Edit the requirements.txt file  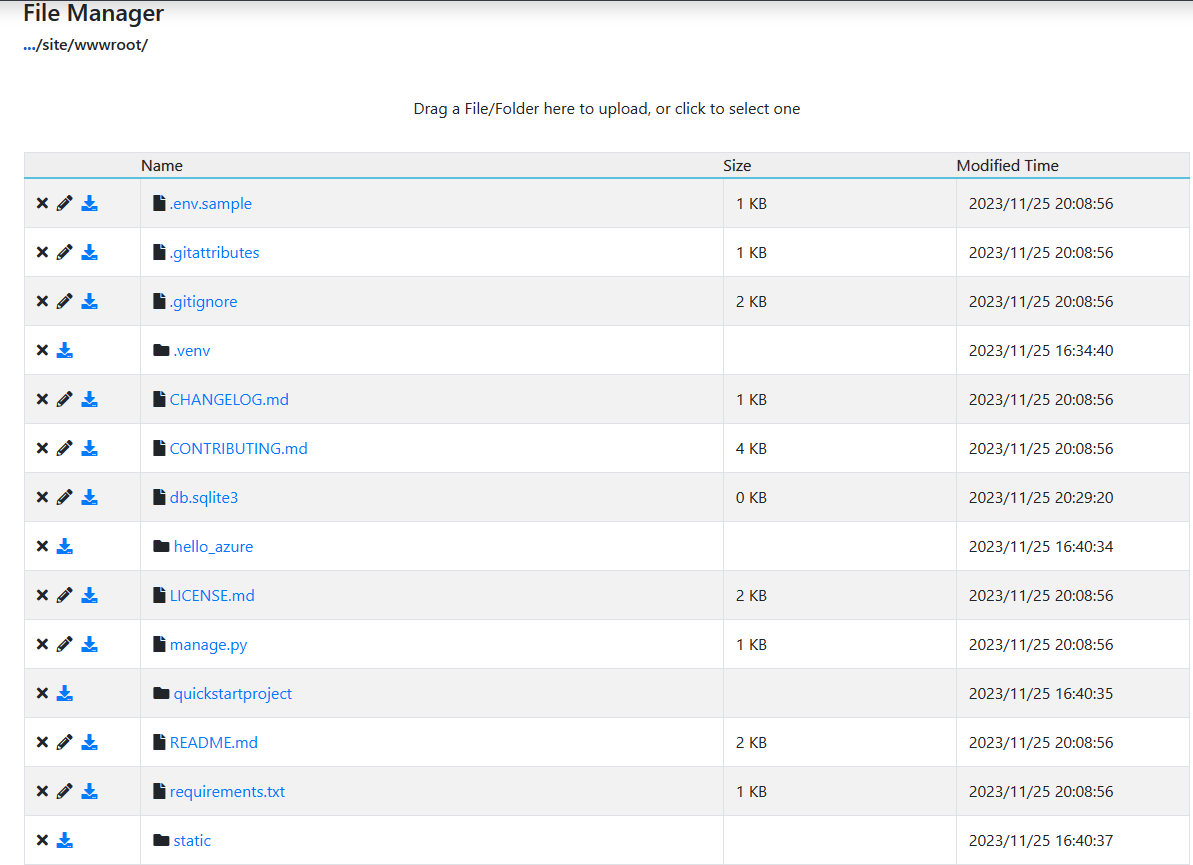click(65, 791)
